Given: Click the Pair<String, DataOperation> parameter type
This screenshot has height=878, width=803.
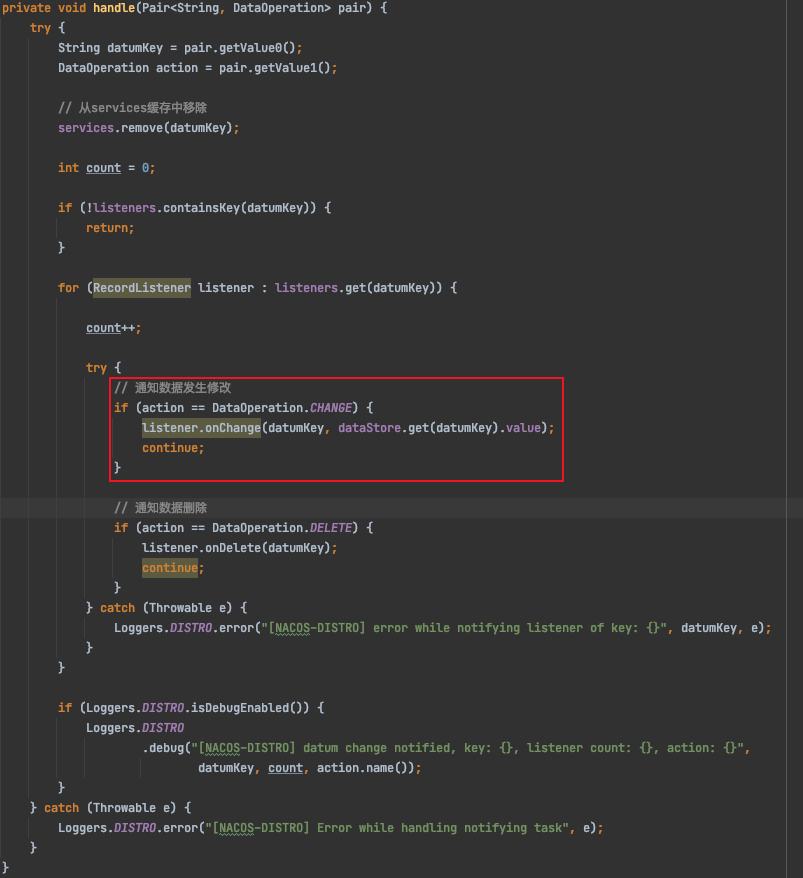Looking at the screenshot, I should pyautogui.click(x=236, y=8).
